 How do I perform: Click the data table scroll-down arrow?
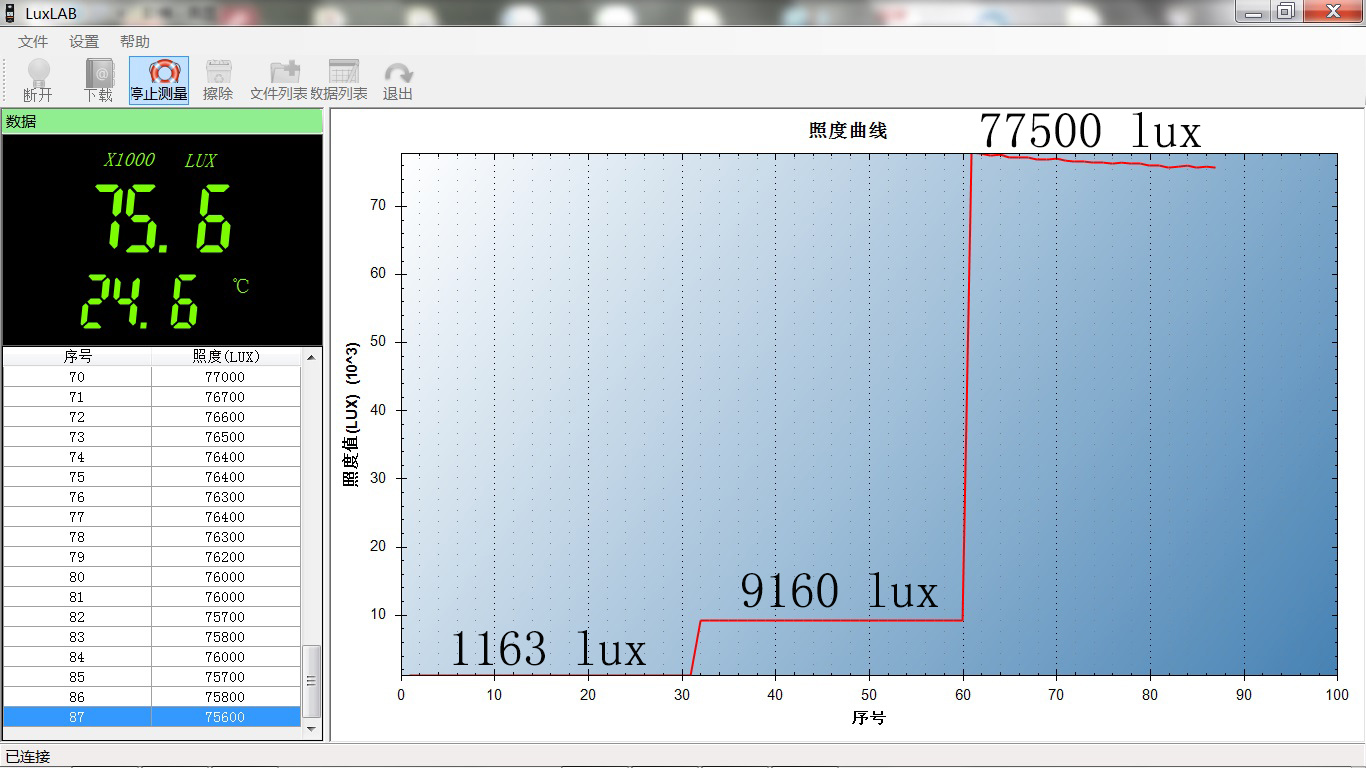312,729
